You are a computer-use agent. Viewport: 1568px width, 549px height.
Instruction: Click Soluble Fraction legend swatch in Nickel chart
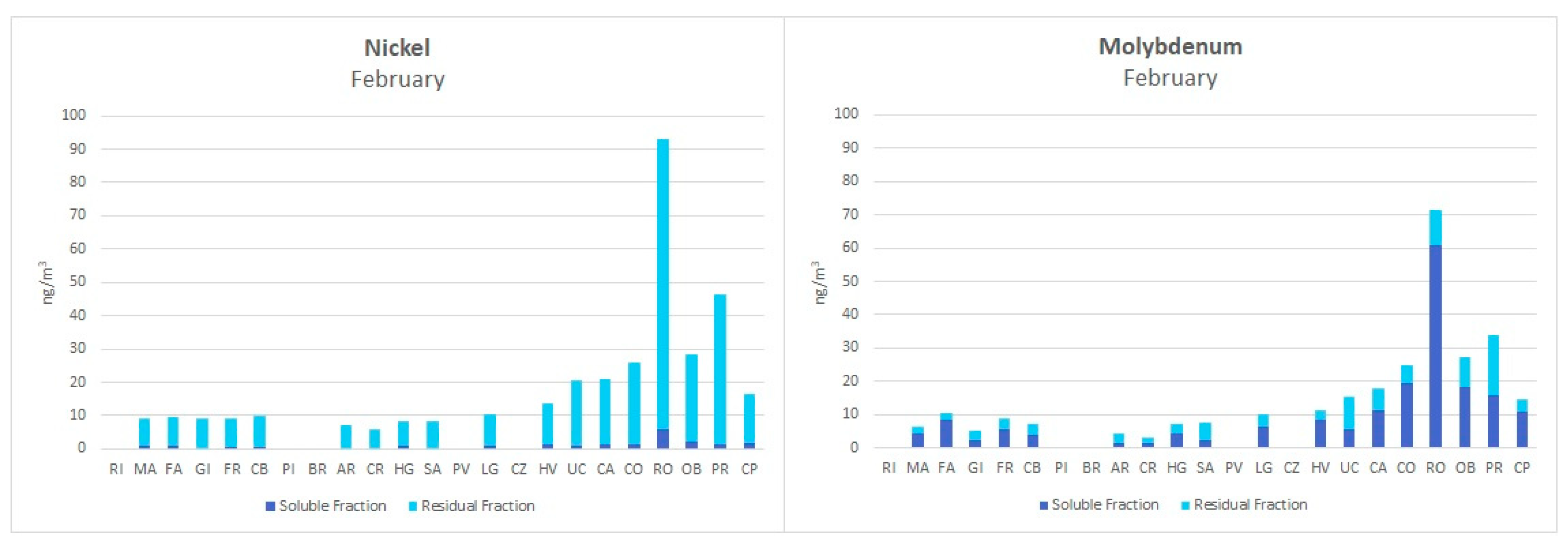(x=270, y=506)
